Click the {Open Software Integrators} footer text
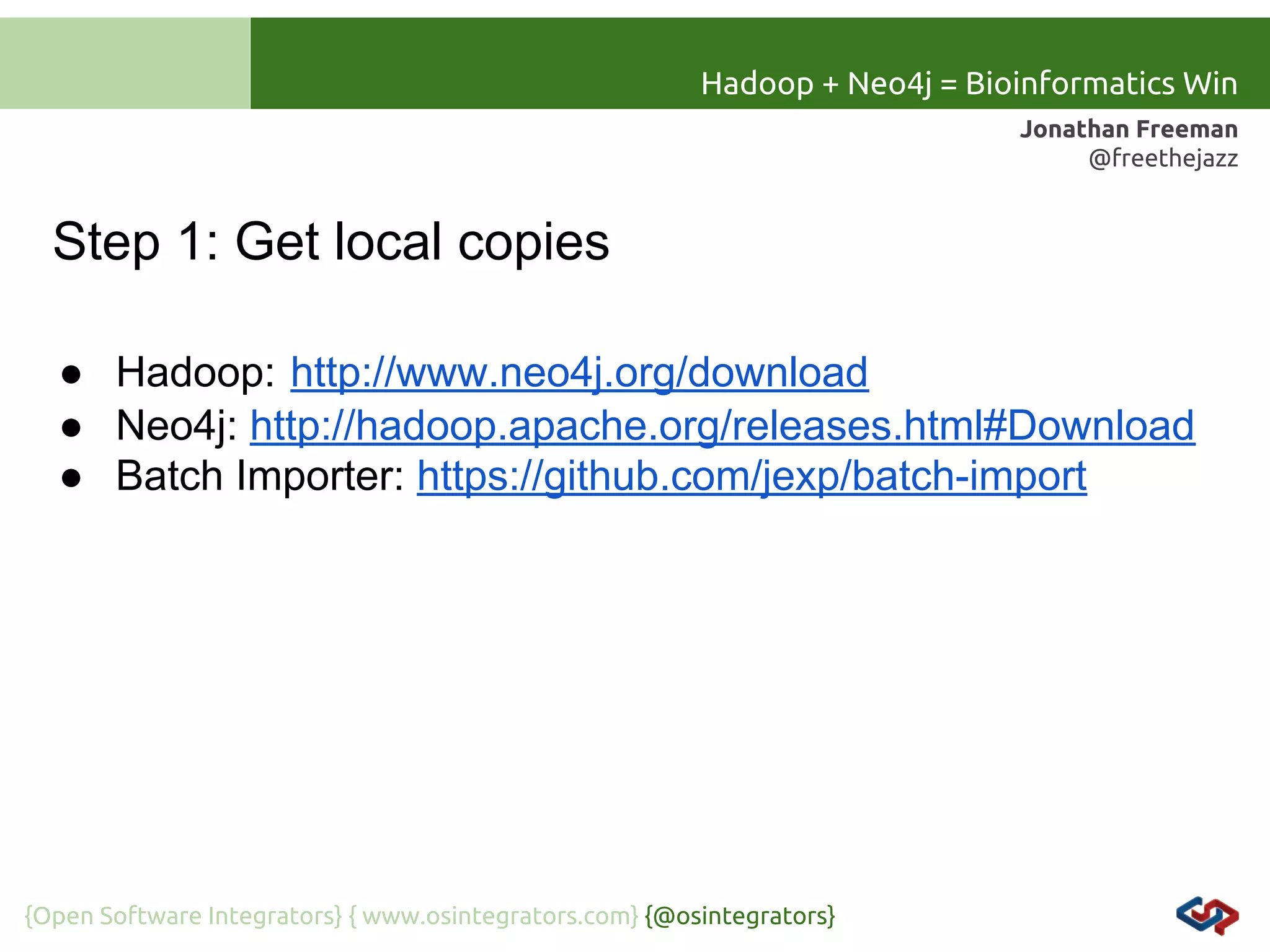The image size is (1270, 952). click(x=184, y=915)
